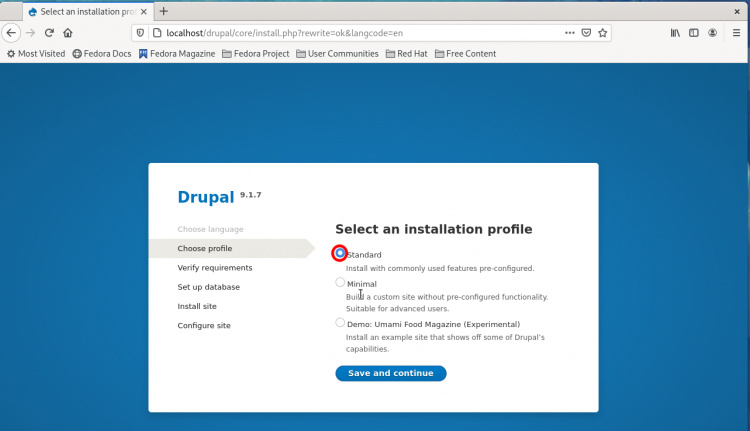The image size is (750, 431).
Task: Select the Demo: Umami Food Magazine profile
Action: point(340,323)
